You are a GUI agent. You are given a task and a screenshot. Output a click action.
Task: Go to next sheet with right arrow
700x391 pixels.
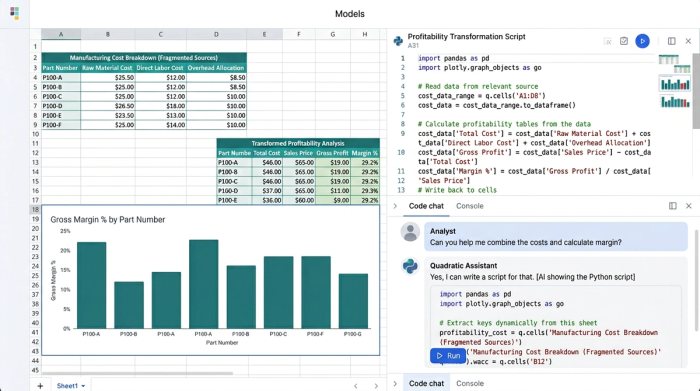click(x=376, y=386)
